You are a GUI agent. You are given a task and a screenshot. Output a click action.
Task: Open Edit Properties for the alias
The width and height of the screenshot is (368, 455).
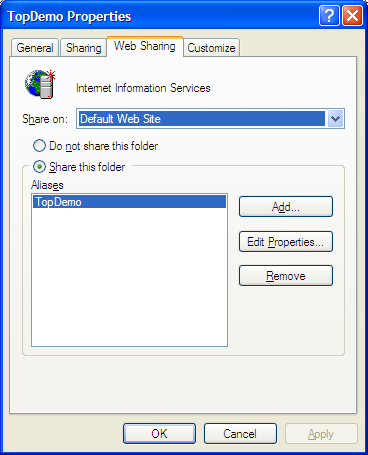pyautogui.click(x=286, y=242)
